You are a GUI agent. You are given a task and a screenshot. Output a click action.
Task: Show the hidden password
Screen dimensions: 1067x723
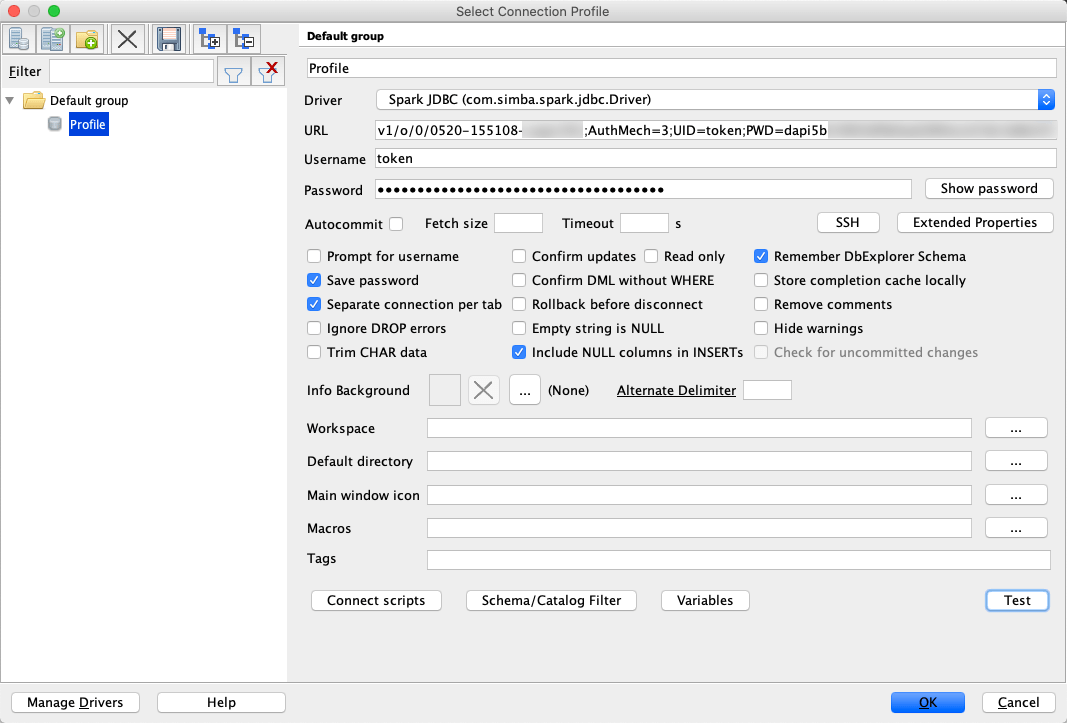(988, 188)
